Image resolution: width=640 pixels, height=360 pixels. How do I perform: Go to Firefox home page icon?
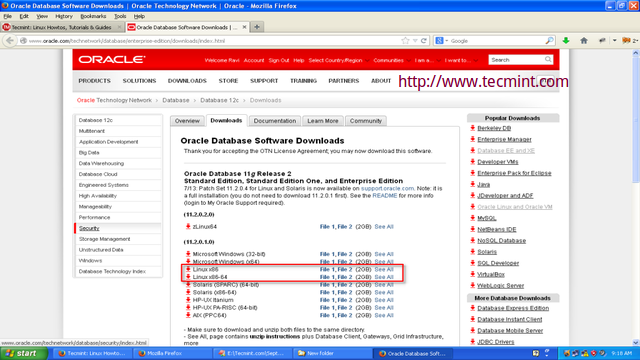pos(584,40)
